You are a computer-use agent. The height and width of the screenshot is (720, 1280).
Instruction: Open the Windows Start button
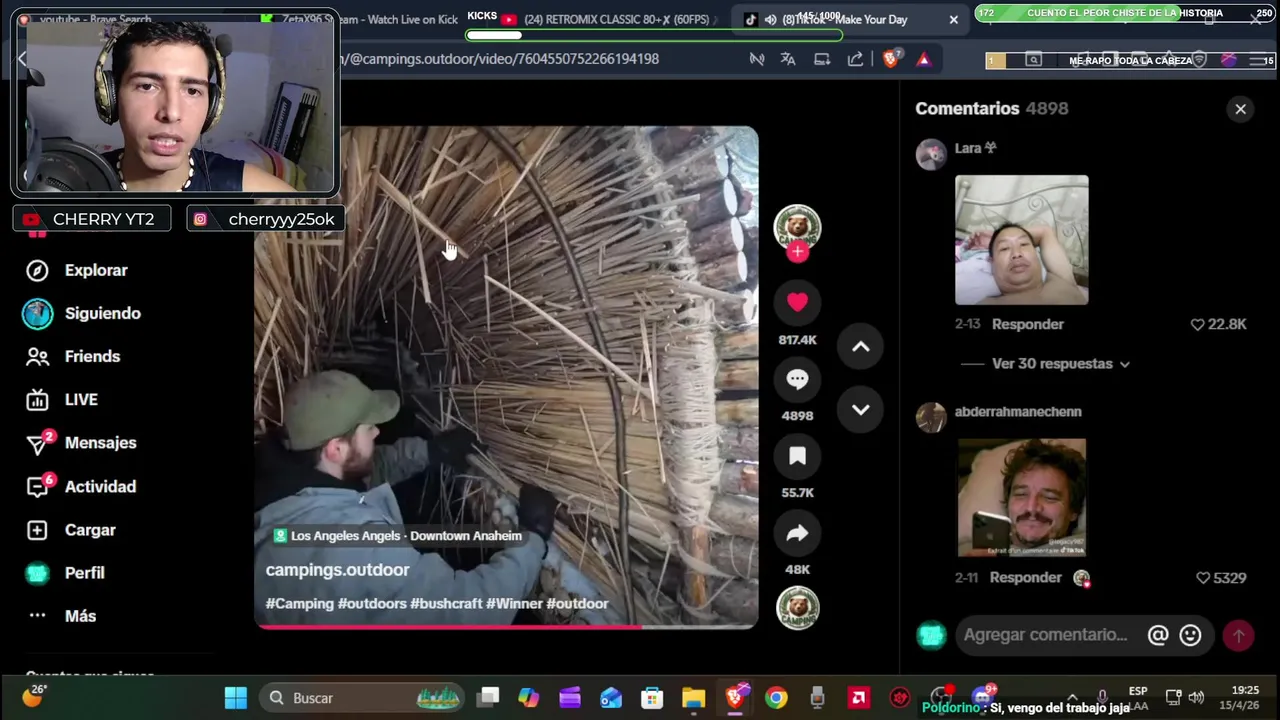coord(236,698)
